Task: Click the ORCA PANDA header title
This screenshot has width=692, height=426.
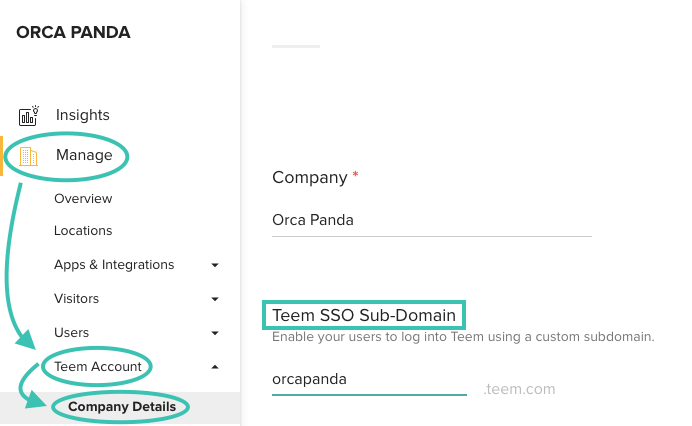Action: [73, 32]
